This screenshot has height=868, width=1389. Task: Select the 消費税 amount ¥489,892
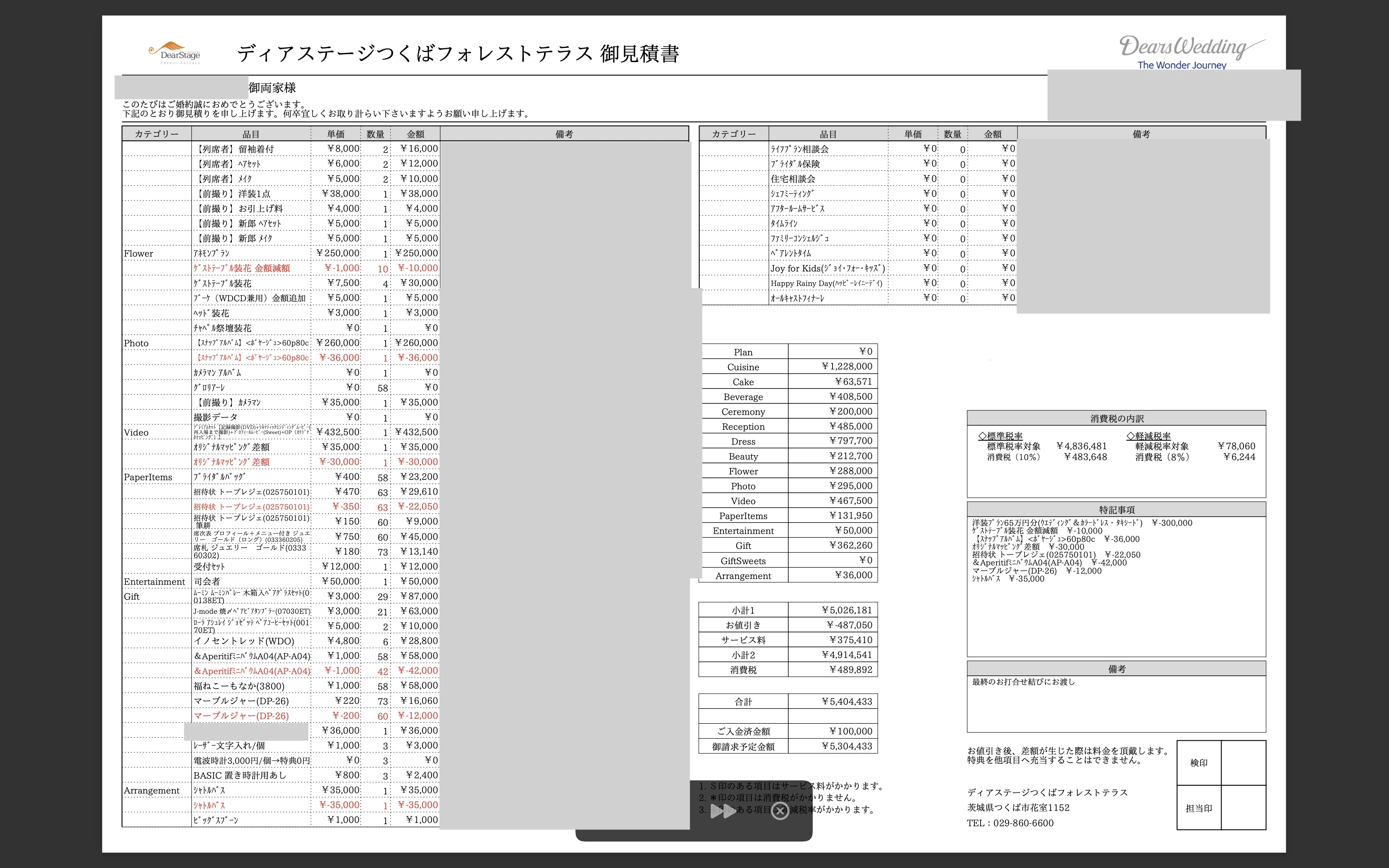click(x=851, y=669)
